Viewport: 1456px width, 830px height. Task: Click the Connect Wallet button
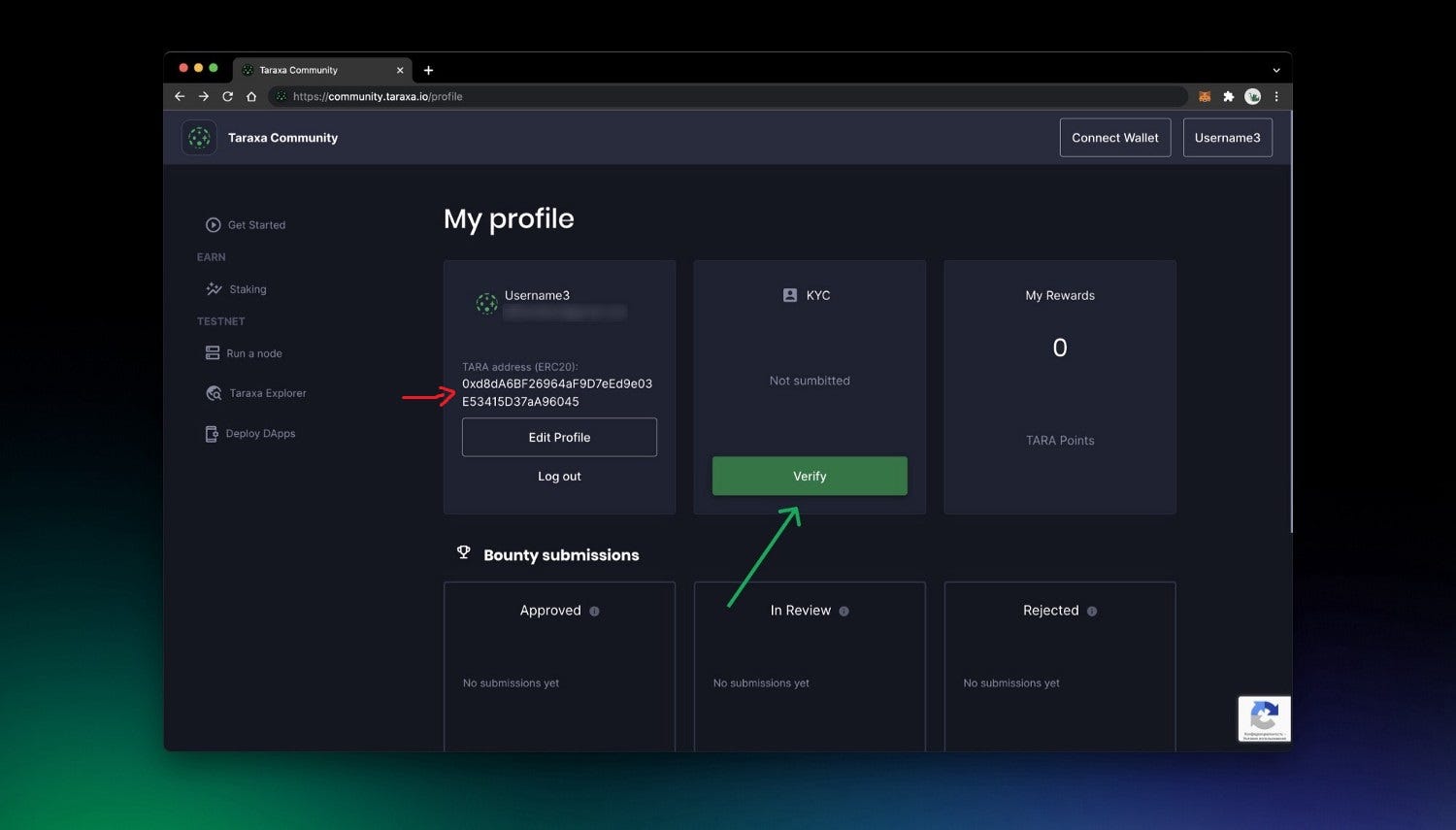1115,138
